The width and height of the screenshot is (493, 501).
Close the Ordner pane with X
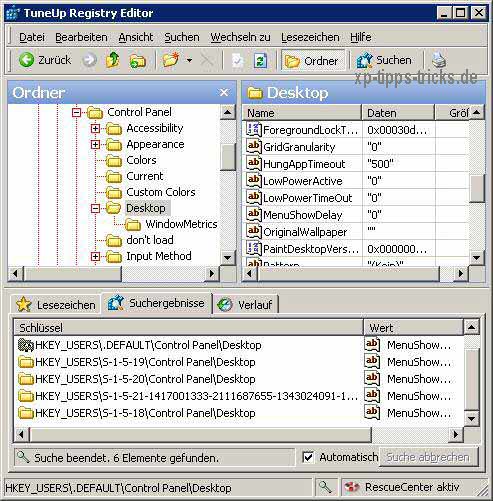point(224,92)
